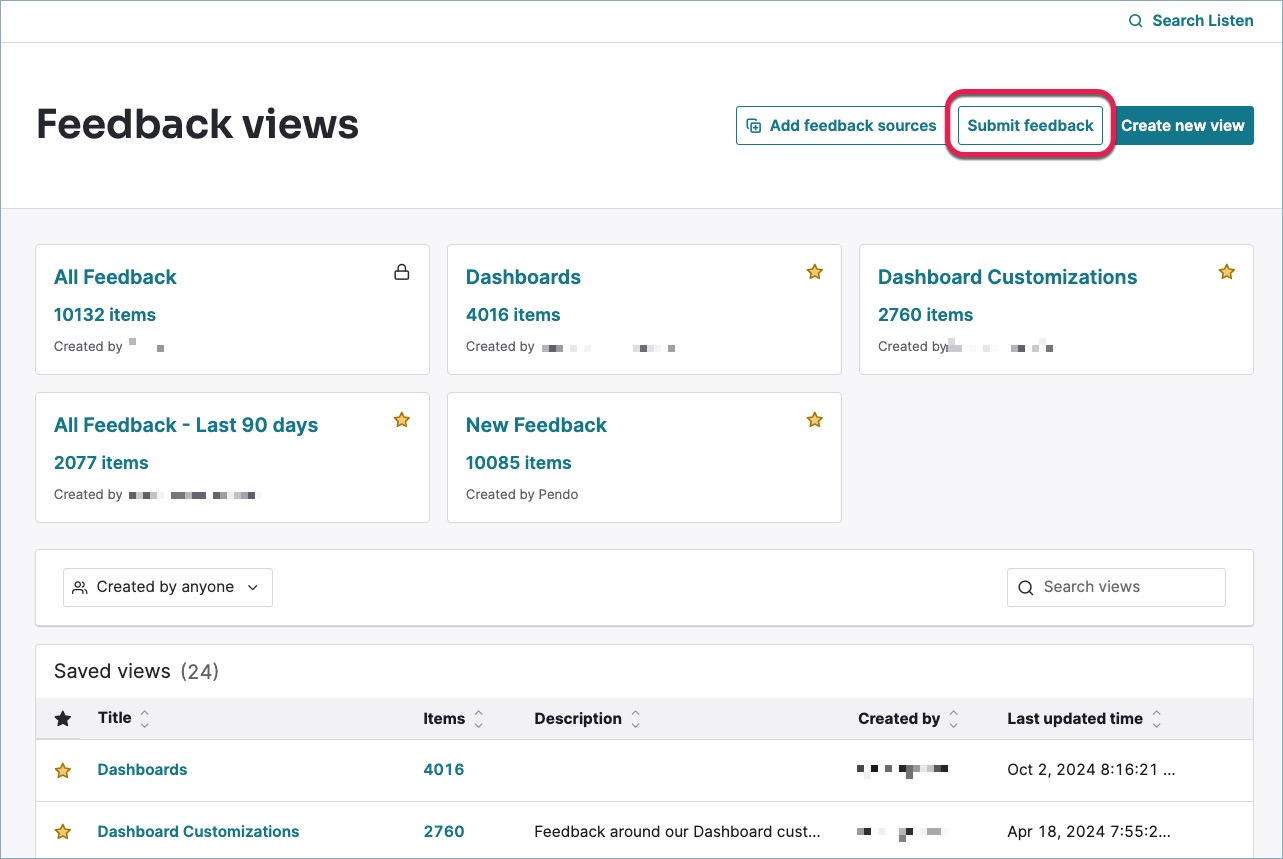
Task: Click the star in Dashboards table row
Action: pos(63,770)
